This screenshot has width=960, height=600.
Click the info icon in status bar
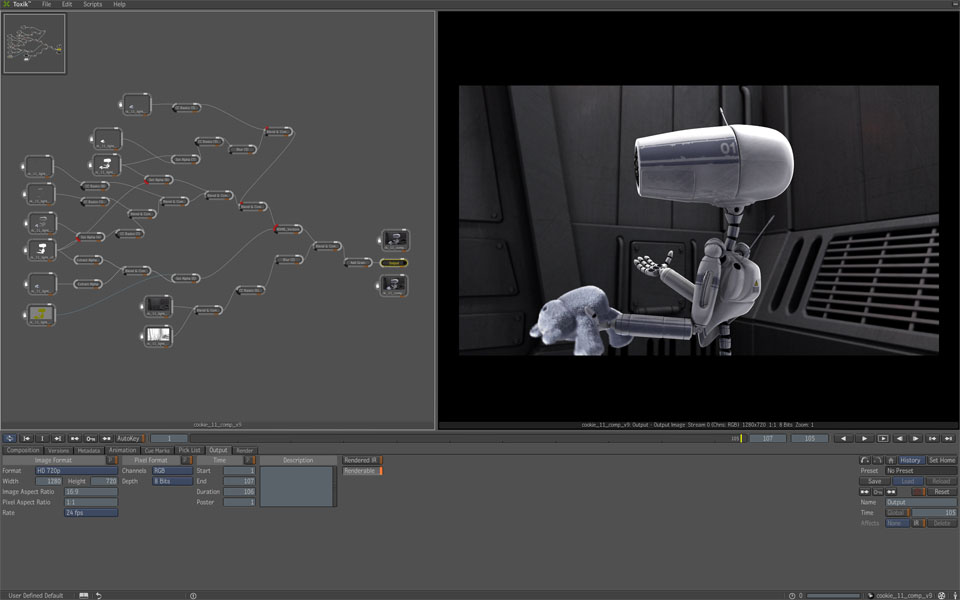pyautogui.click(x=193, y=595)
